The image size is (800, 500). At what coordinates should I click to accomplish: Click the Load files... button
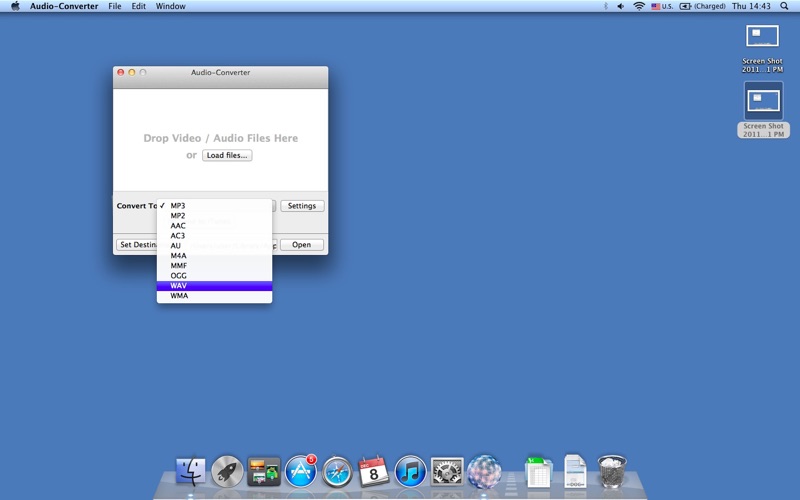[227, 155]
